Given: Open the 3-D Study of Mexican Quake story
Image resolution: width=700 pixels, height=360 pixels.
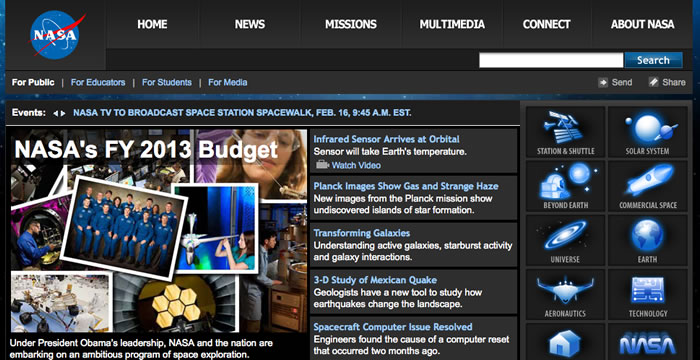Looking at the screenshot, I should pos(375,280).
